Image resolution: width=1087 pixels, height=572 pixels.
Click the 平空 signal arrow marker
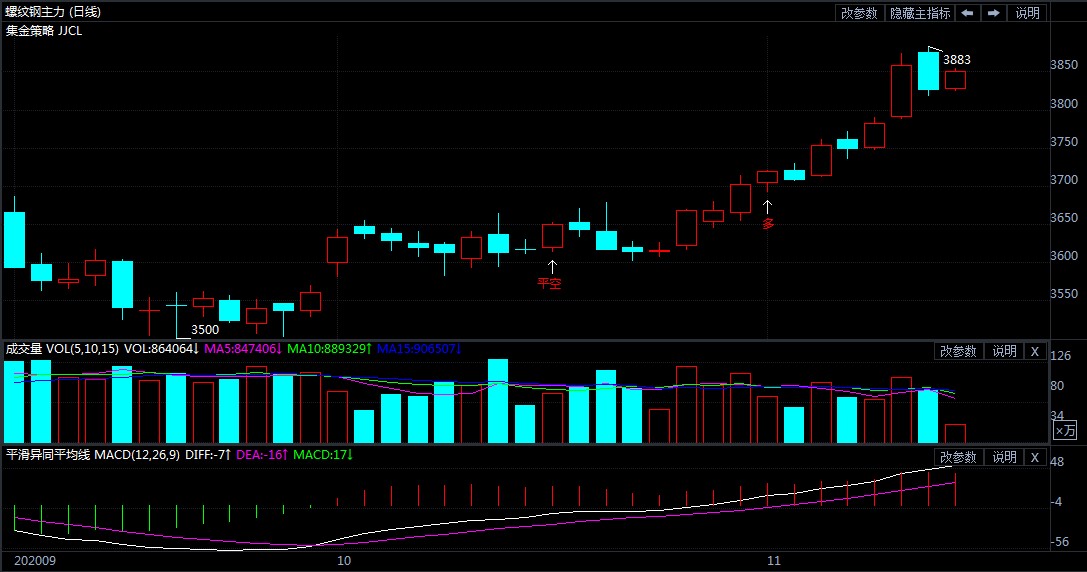tap(551, 267)
